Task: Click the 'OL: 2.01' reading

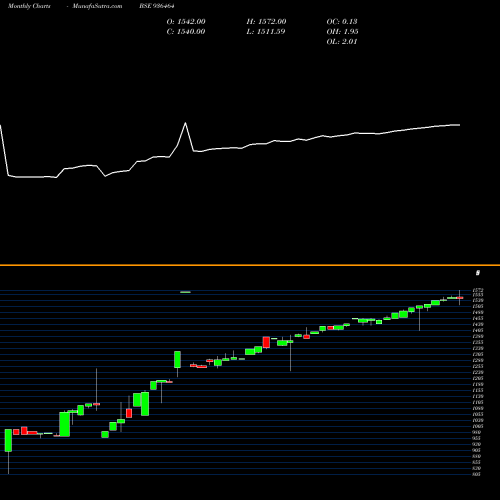Action: (x=342, y=42)
